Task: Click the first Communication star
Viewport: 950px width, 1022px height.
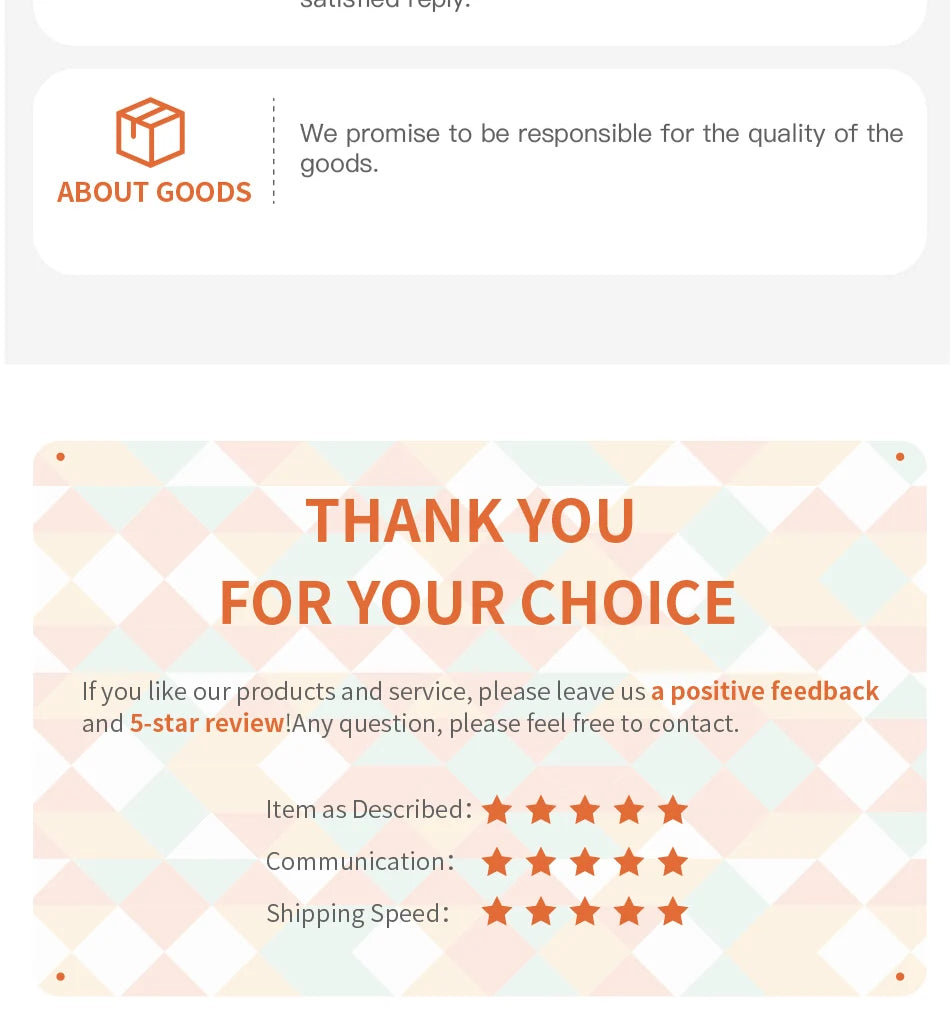Action: [x=497, y=862]
